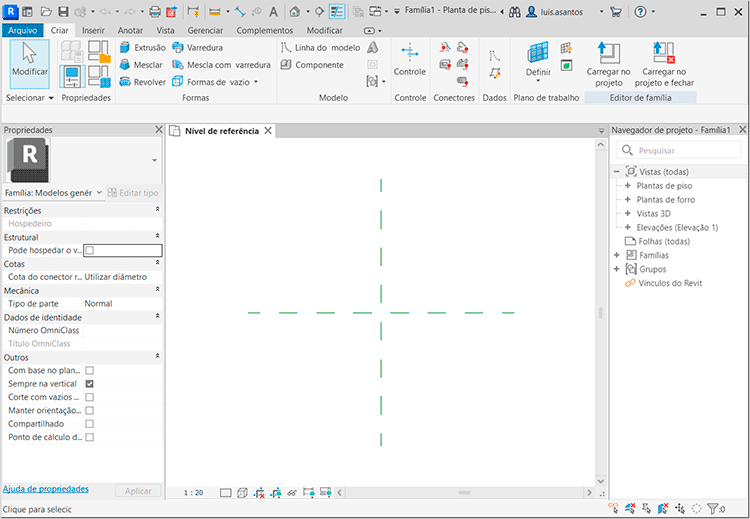Expand Plantas de piso tree node

coord(628,186)
